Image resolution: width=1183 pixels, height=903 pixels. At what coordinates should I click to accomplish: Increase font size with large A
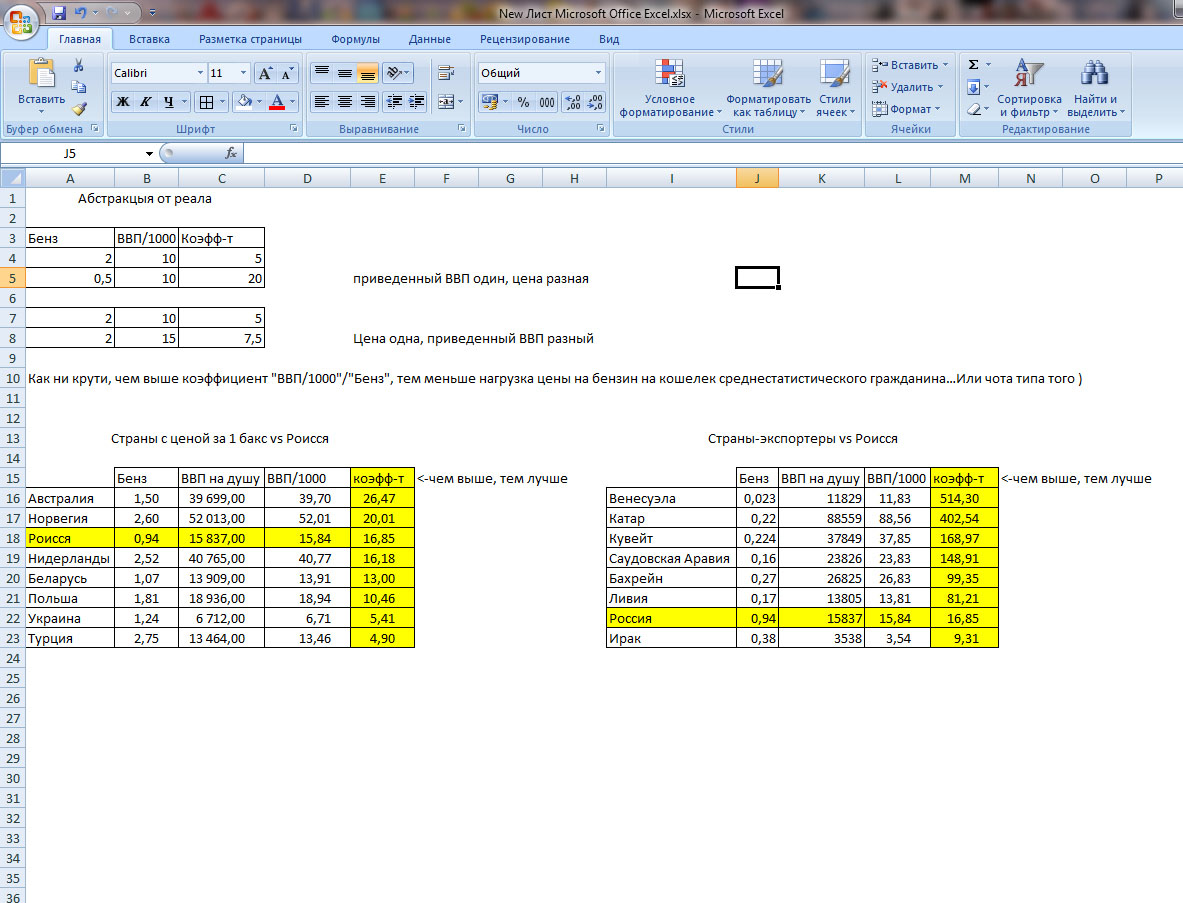265,73
